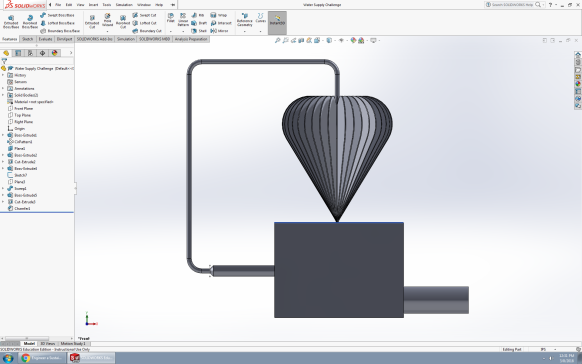Expand the Solid Bodies folder
582x364 pixels.
pos(3,95)
